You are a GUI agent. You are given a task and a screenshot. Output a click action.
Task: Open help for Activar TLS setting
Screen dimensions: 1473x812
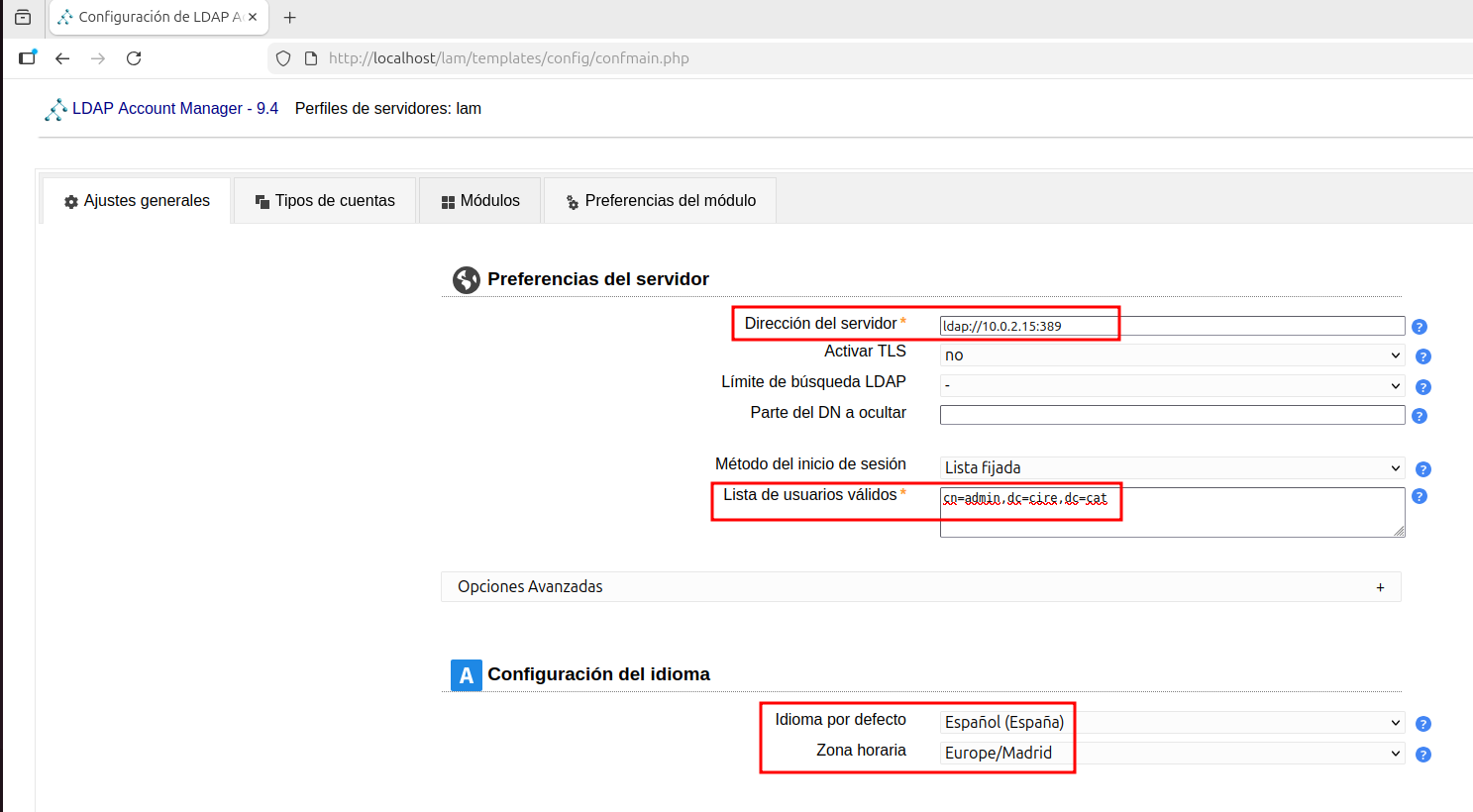coord(1422,355)
